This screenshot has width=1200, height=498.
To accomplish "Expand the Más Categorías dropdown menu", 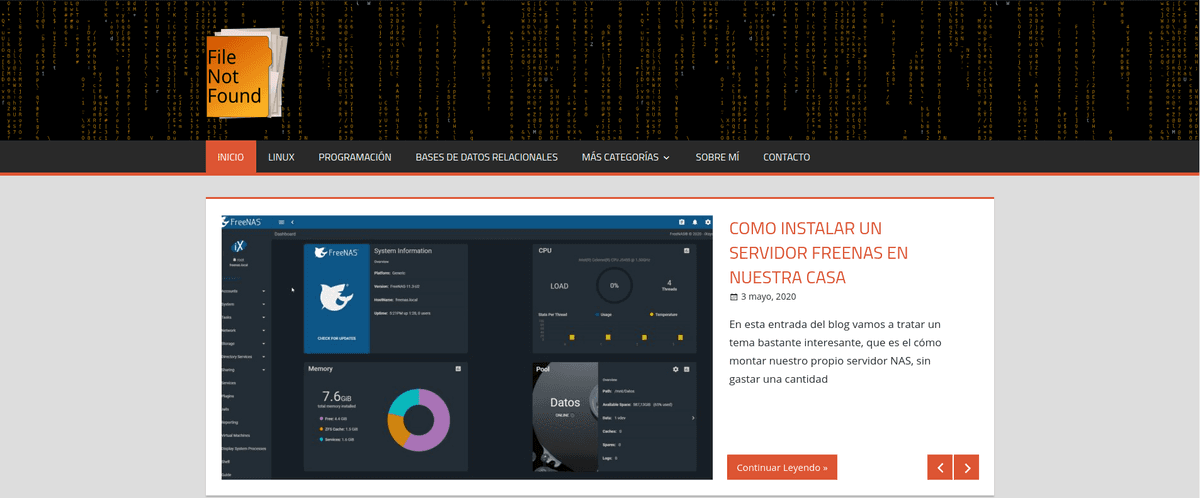I will coord(625,157).
